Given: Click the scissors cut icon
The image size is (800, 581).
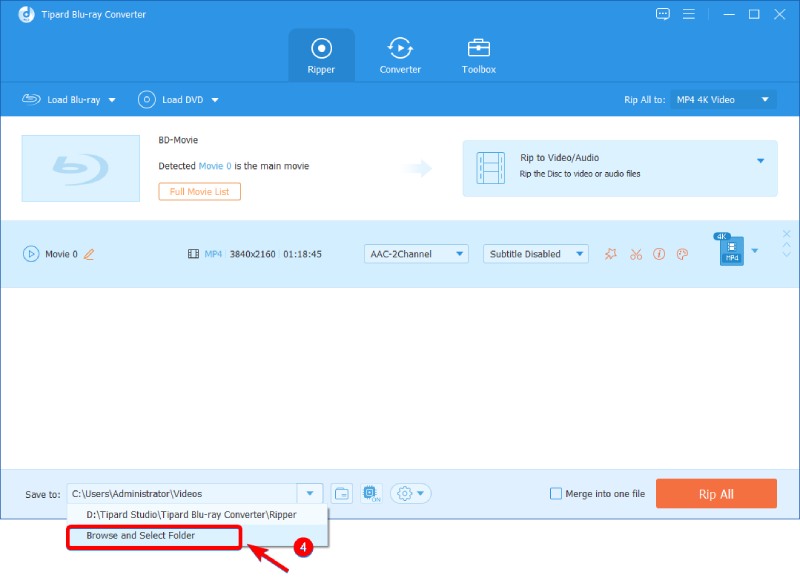Looking at the screenshot, I should tap(636, 254).
